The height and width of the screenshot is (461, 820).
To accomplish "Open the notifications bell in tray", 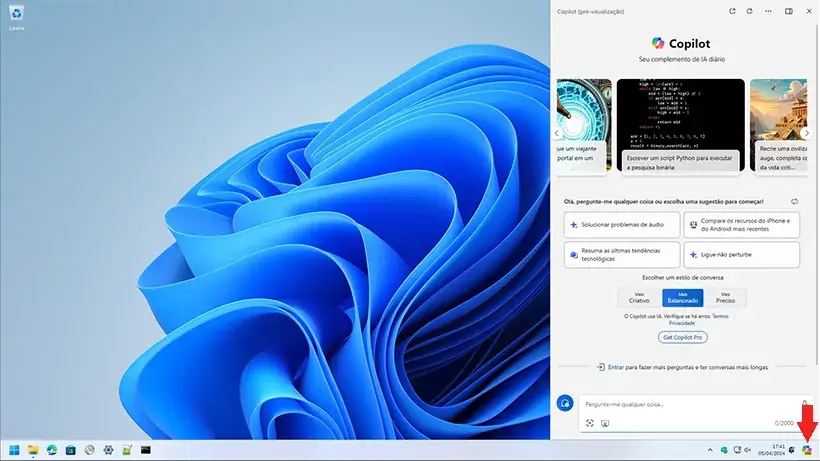I will pyautogui.click(x=791, y=450).
